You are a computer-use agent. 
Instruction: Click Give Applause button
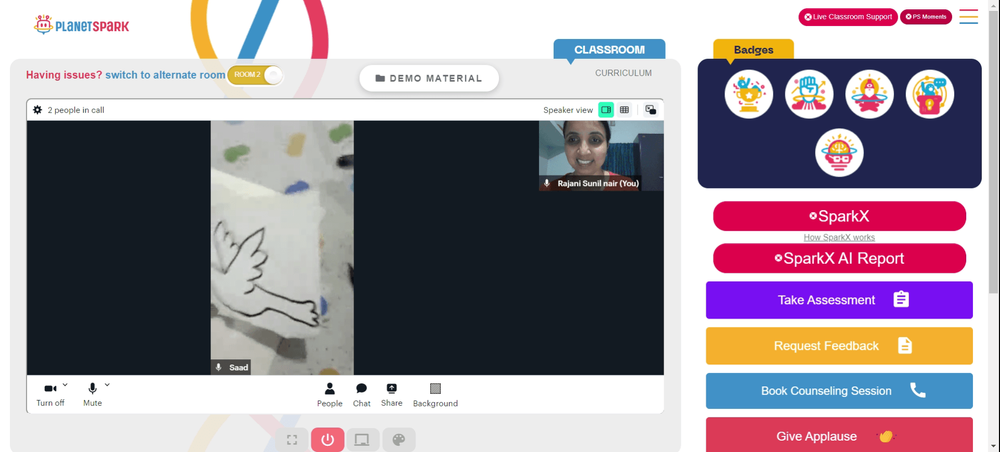[x=839, y=436]
